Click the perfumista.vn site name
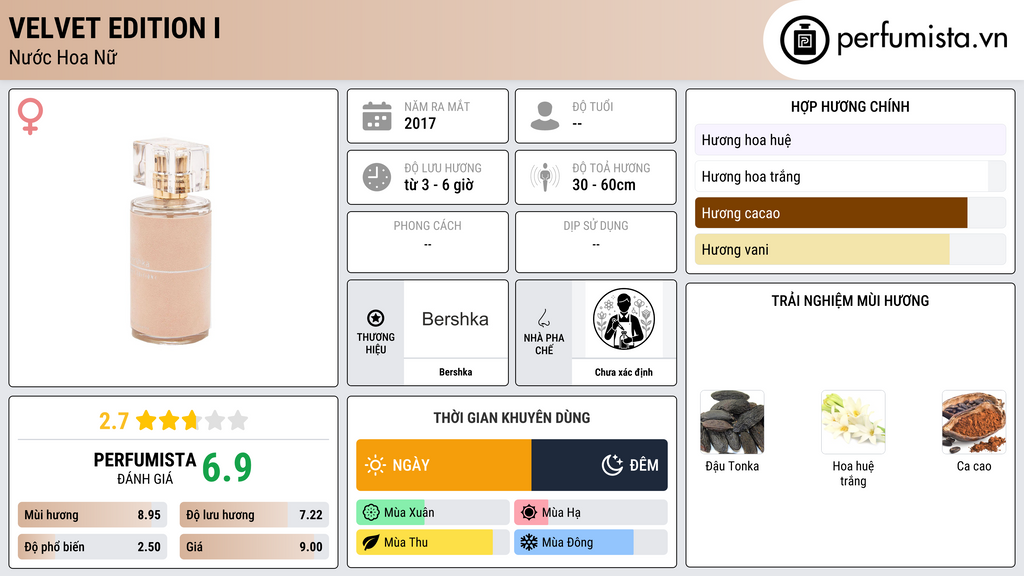The width and height of the screenshot is (1024, 576). tap(922, 39)
